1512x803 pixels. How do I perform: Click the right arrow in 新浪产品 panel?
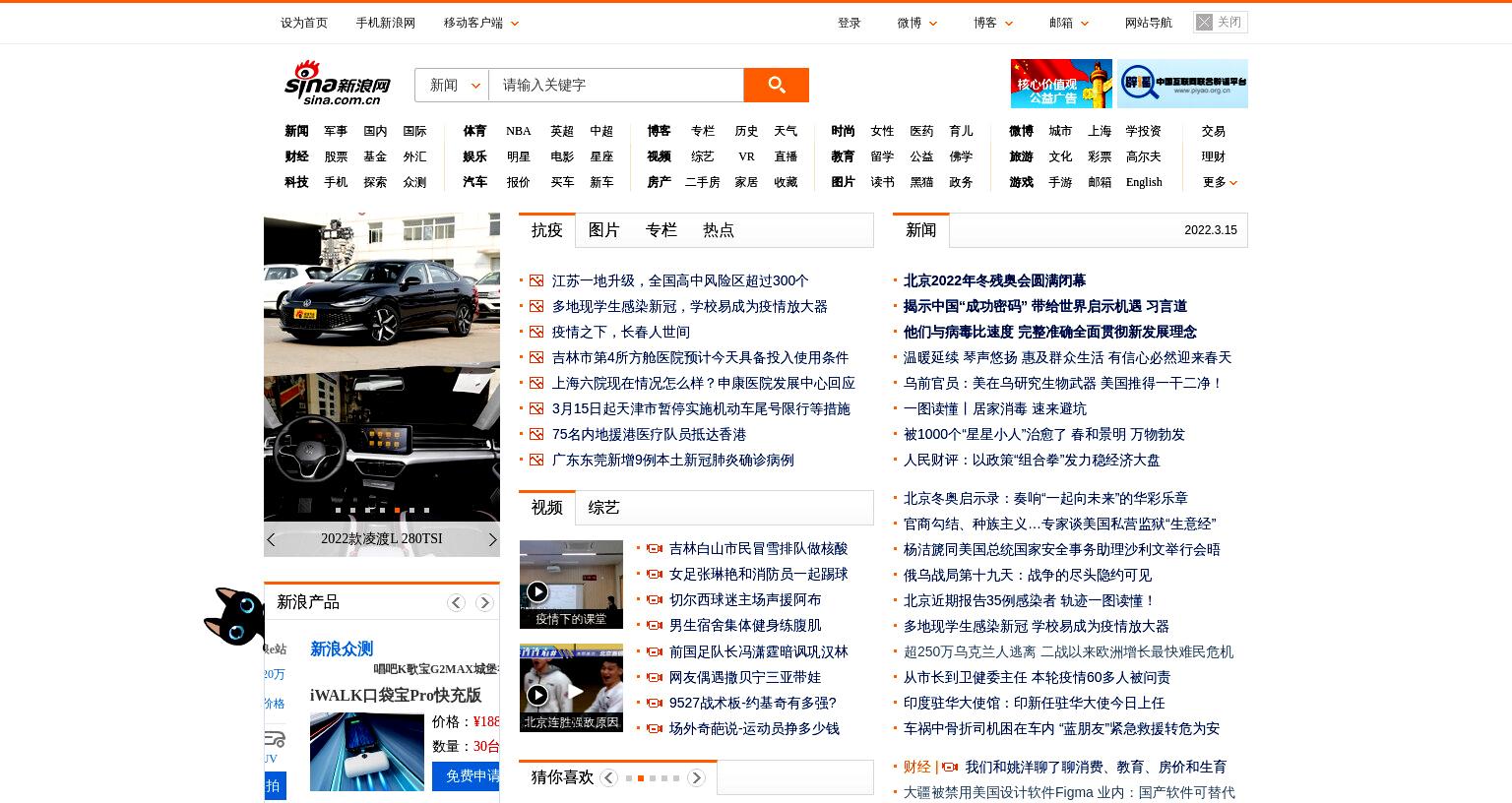pos(484,602)
